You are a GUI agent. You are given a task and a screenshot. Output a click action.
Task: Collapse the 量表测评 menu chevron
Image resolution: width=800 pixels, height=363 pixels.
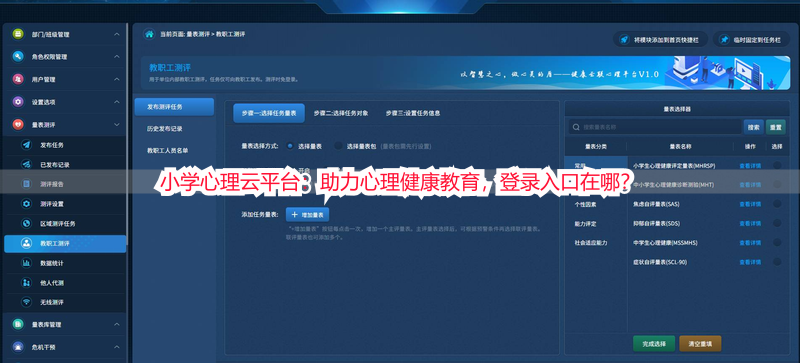[x=117, y=124]
